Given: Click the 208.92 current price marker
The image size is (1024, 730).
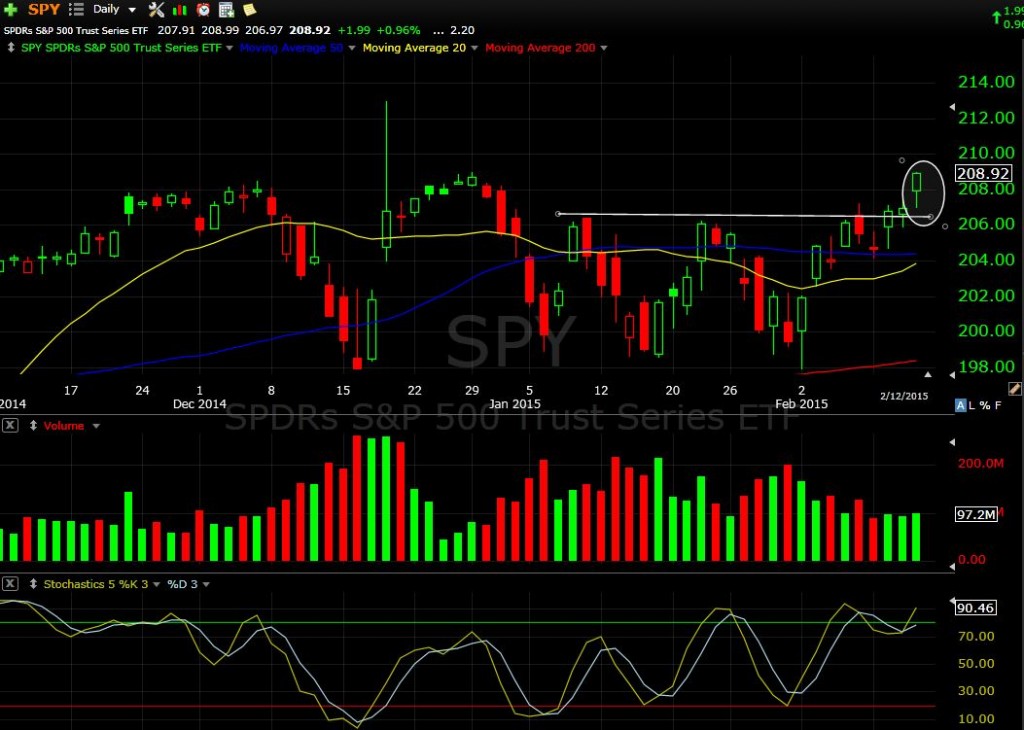Looking at the screenshot, I should (x=983, y=173).
